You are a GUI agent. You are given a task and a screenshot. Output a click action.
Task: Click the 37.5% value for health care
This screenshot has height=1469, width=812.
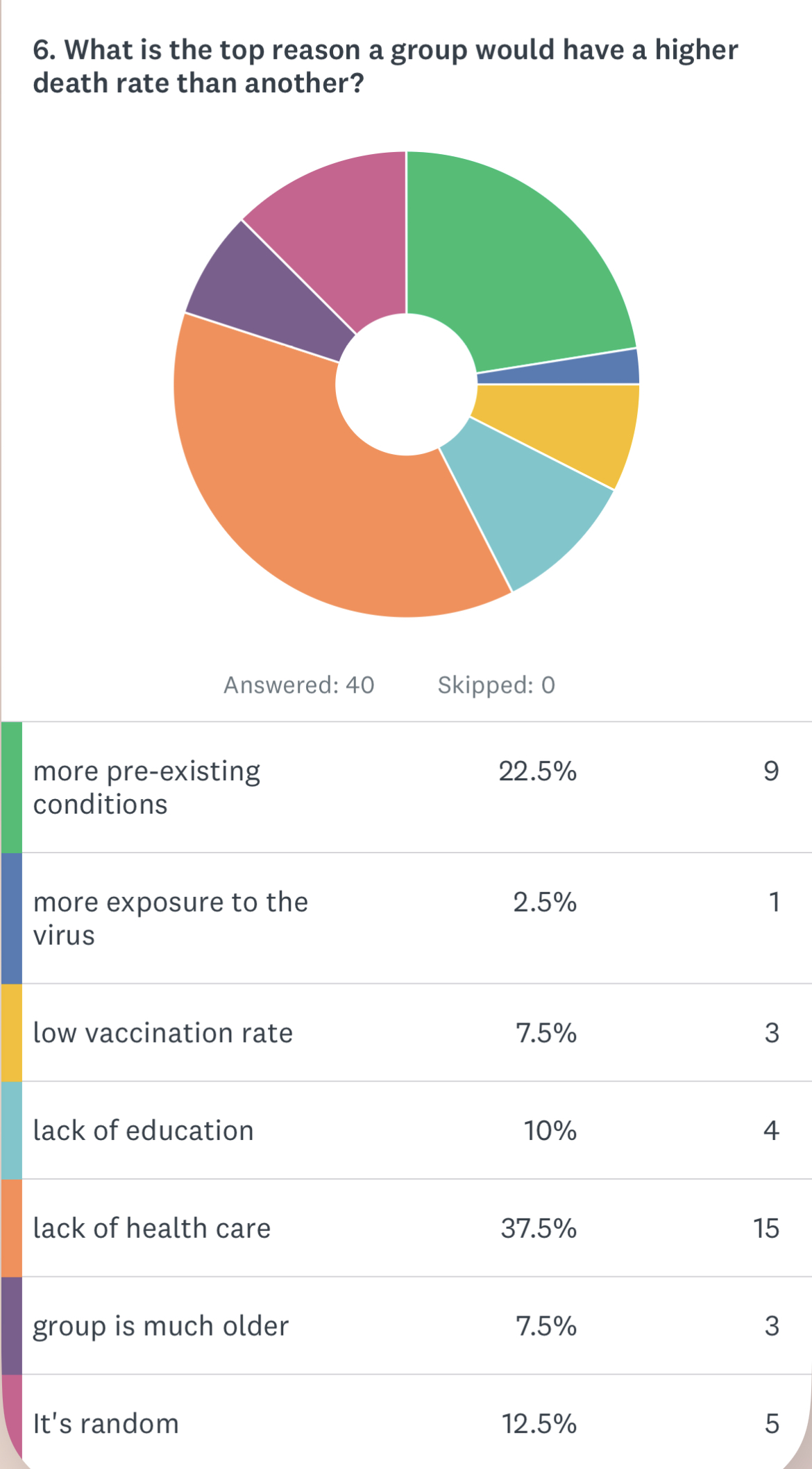coord(539,1228)
